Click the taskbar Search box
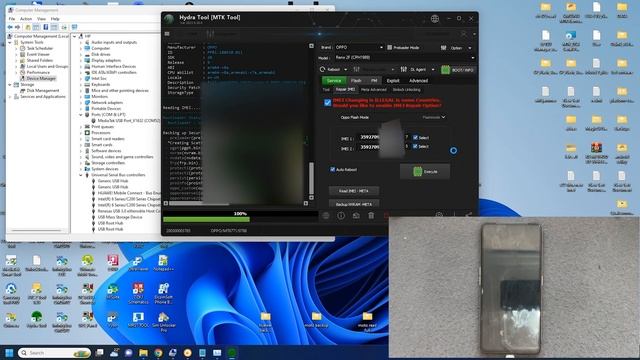 [x=54, y=353]
